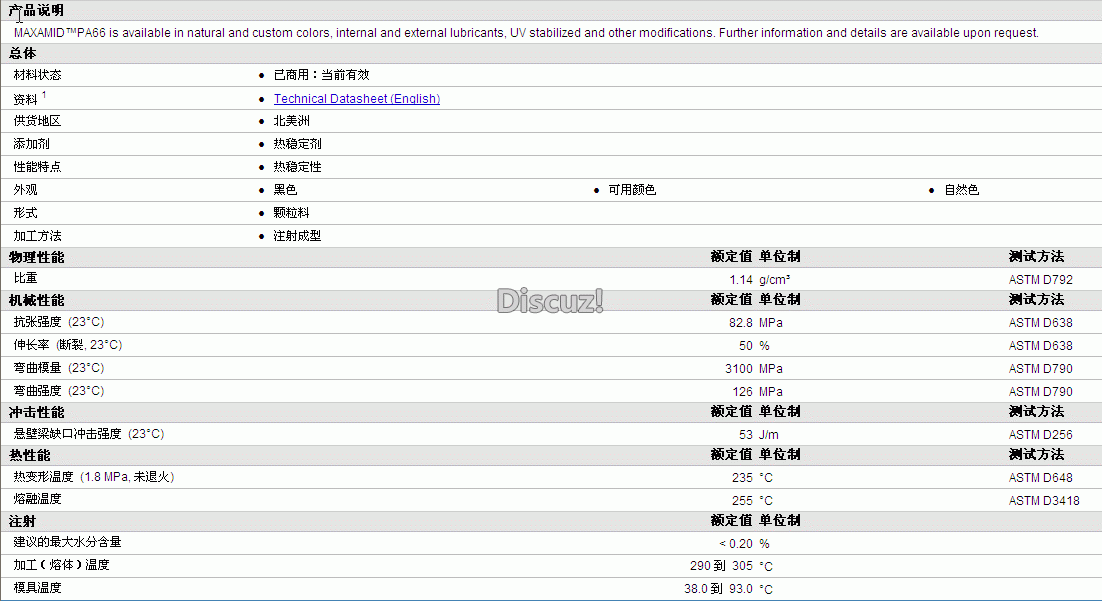Screen dimensions: 1102x601
Task: Select the test method ASTM D792
Action: tap(1040, 280)
